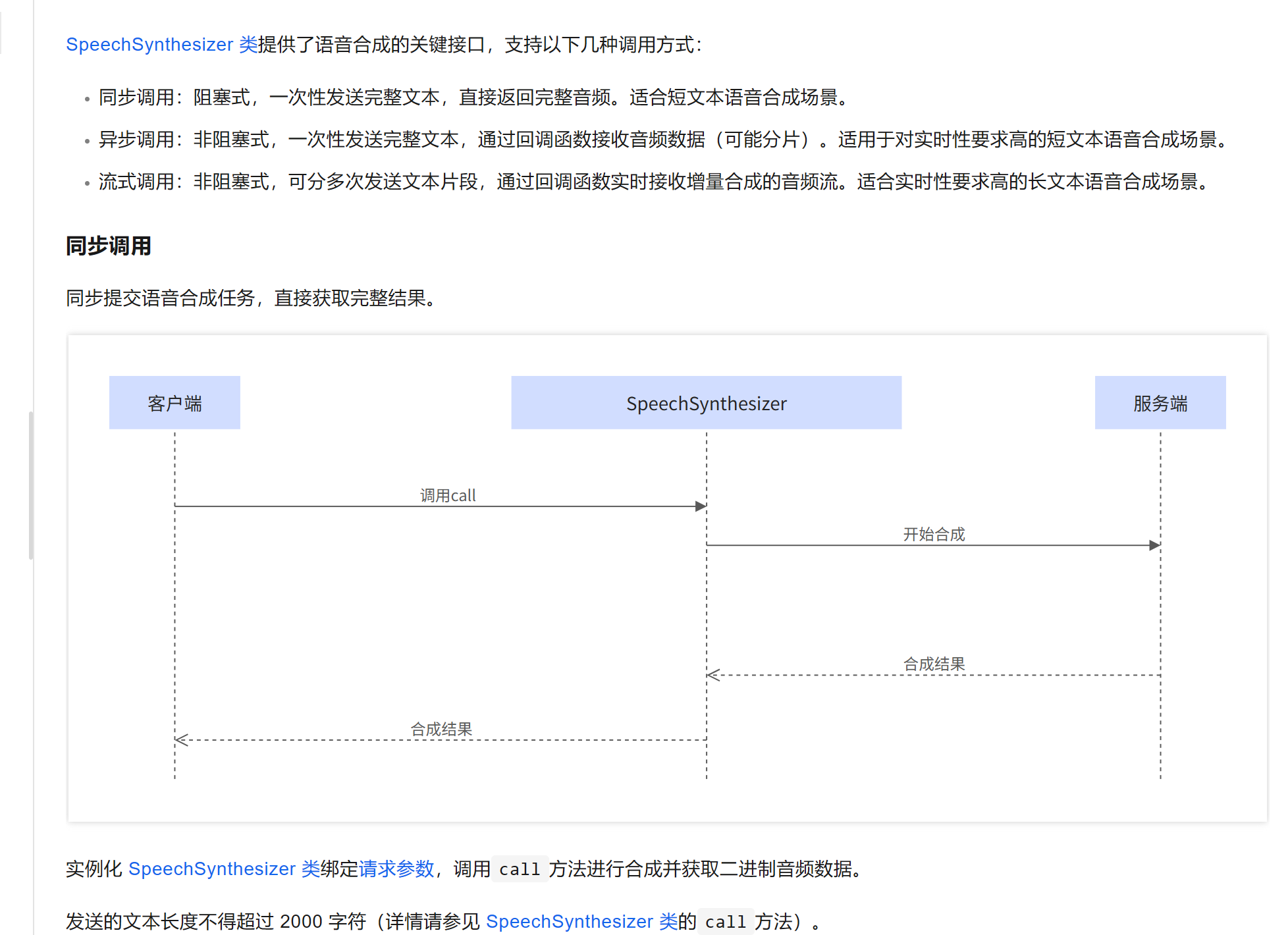
Task: Click the 流式调用 bullet item text
Action: pyautogui.click(x=652, y=182)
